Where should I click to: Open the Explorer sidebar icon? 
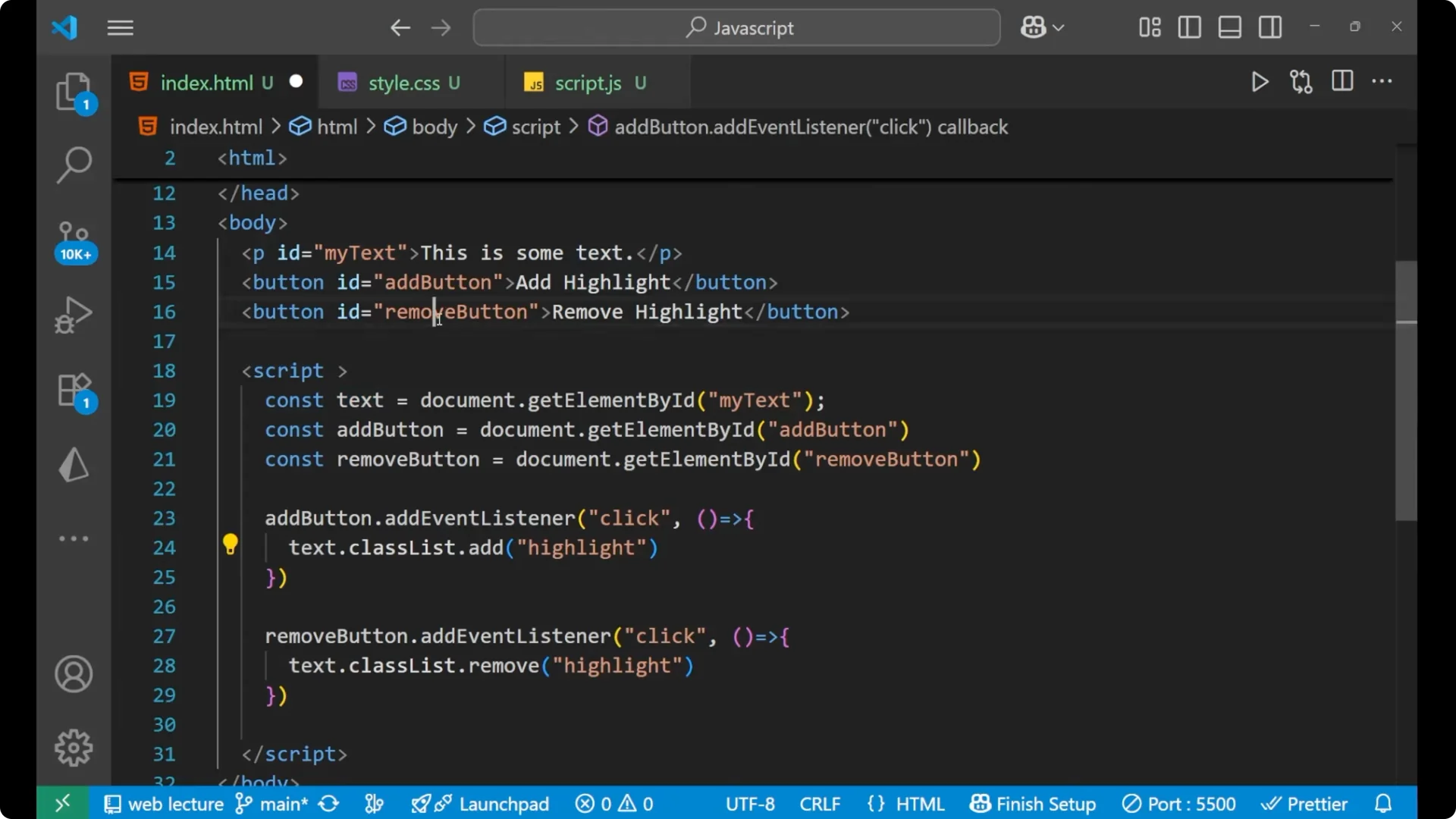pos(74,91)
